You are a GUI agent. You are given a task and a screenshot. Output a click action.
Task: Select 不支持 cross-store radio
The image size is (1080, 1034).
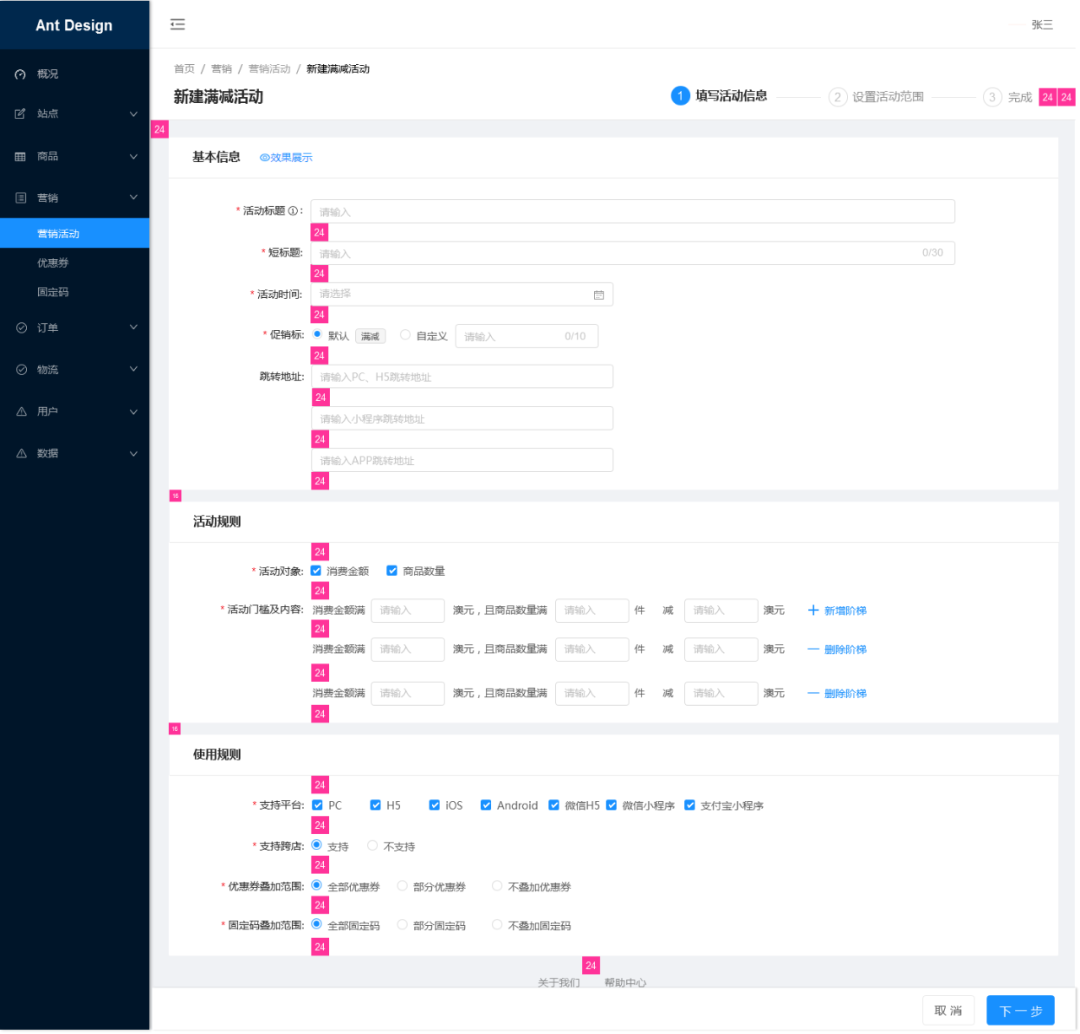[x=372, y=845]
